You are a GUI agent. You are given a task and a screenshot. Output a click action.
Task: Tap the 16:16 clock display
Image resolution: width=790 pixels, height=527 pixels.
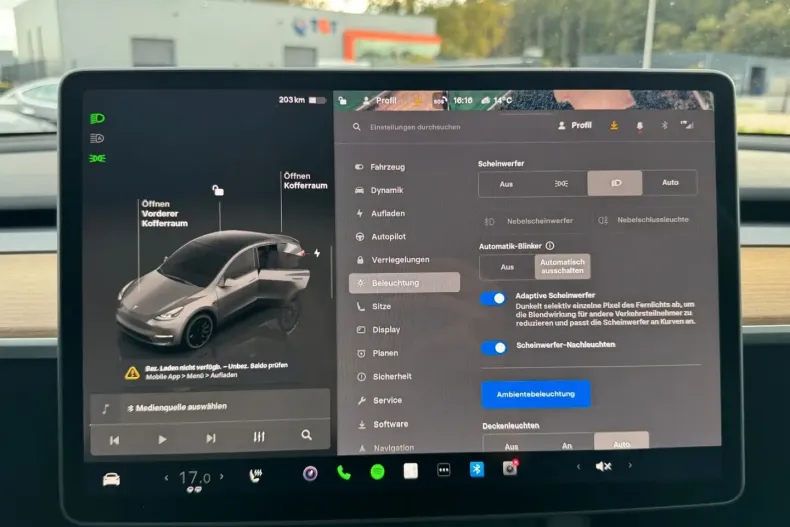(463, 100)
